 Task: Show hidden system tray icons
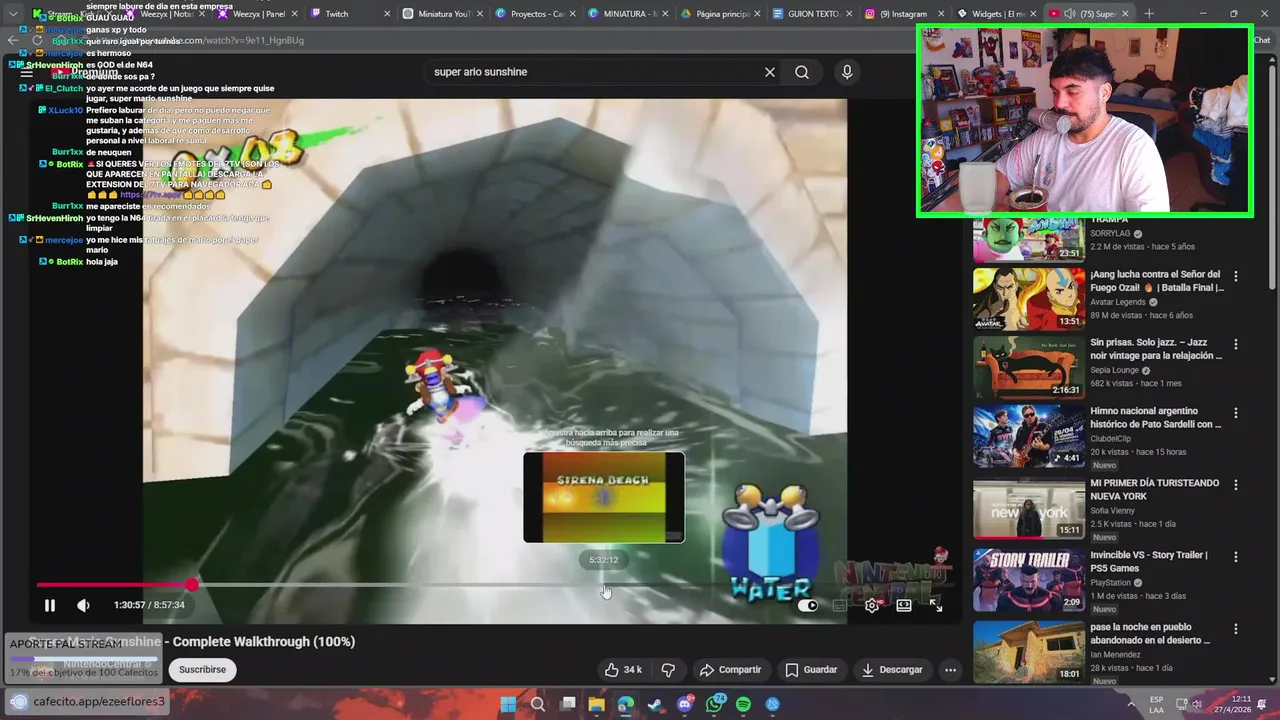pyautogui.click(x=1129, y=704)
